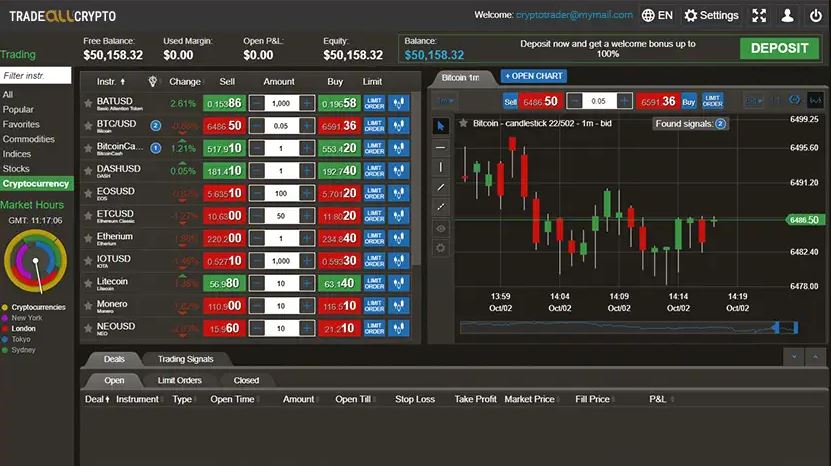Open the chart timeframe dropdown
The image size is (831, 466).
pos(444,101)
